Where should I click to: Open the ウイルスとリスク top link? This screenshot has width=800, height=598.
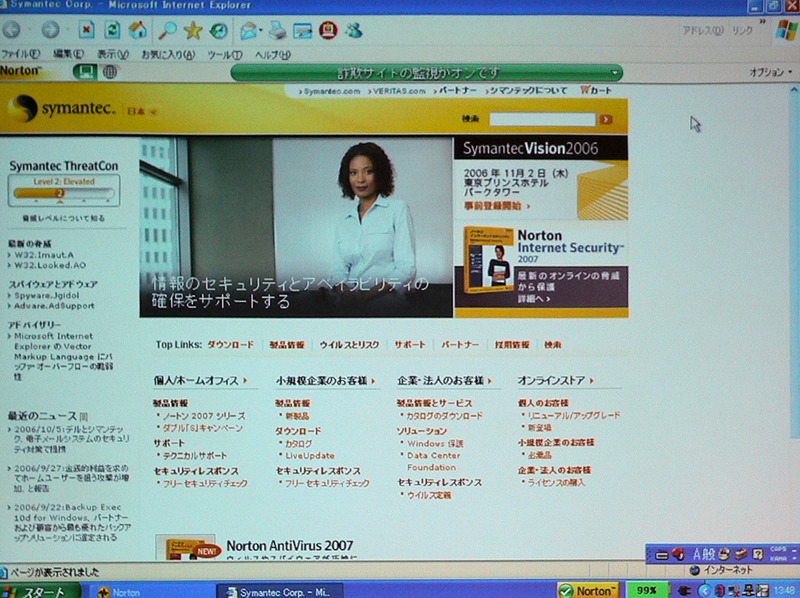pos(349,345)
